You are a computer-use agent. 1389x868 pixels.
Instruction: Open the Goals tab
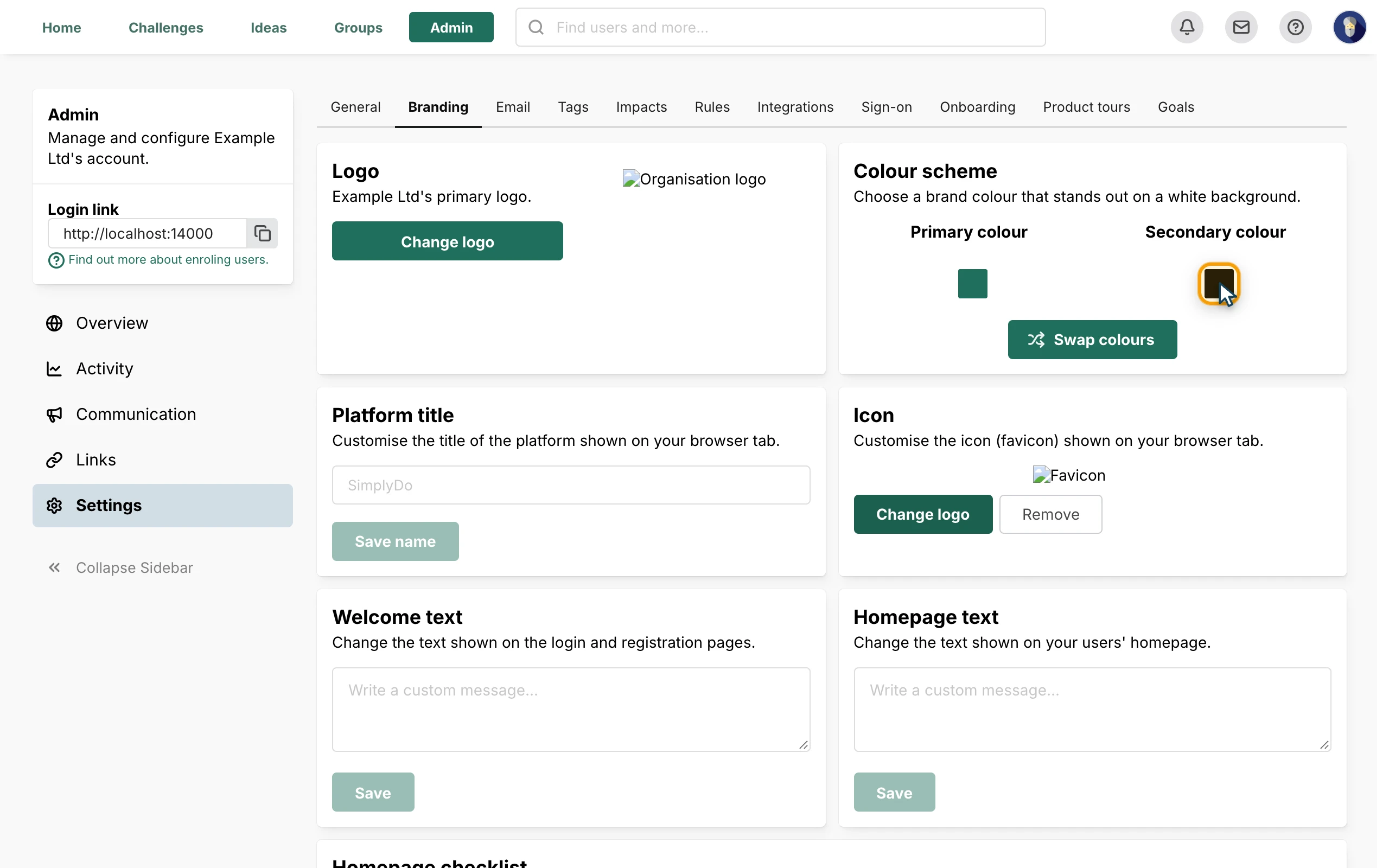tap(1175, 107)
